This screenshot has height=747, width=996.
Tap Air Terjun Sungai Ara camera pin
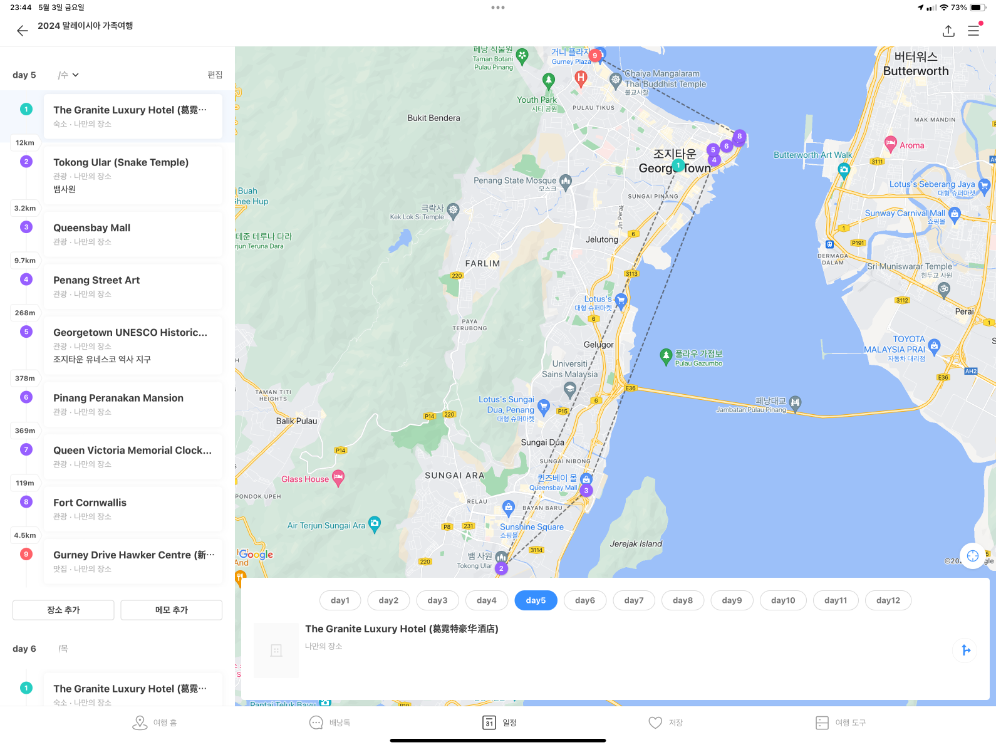pos(375,524)
